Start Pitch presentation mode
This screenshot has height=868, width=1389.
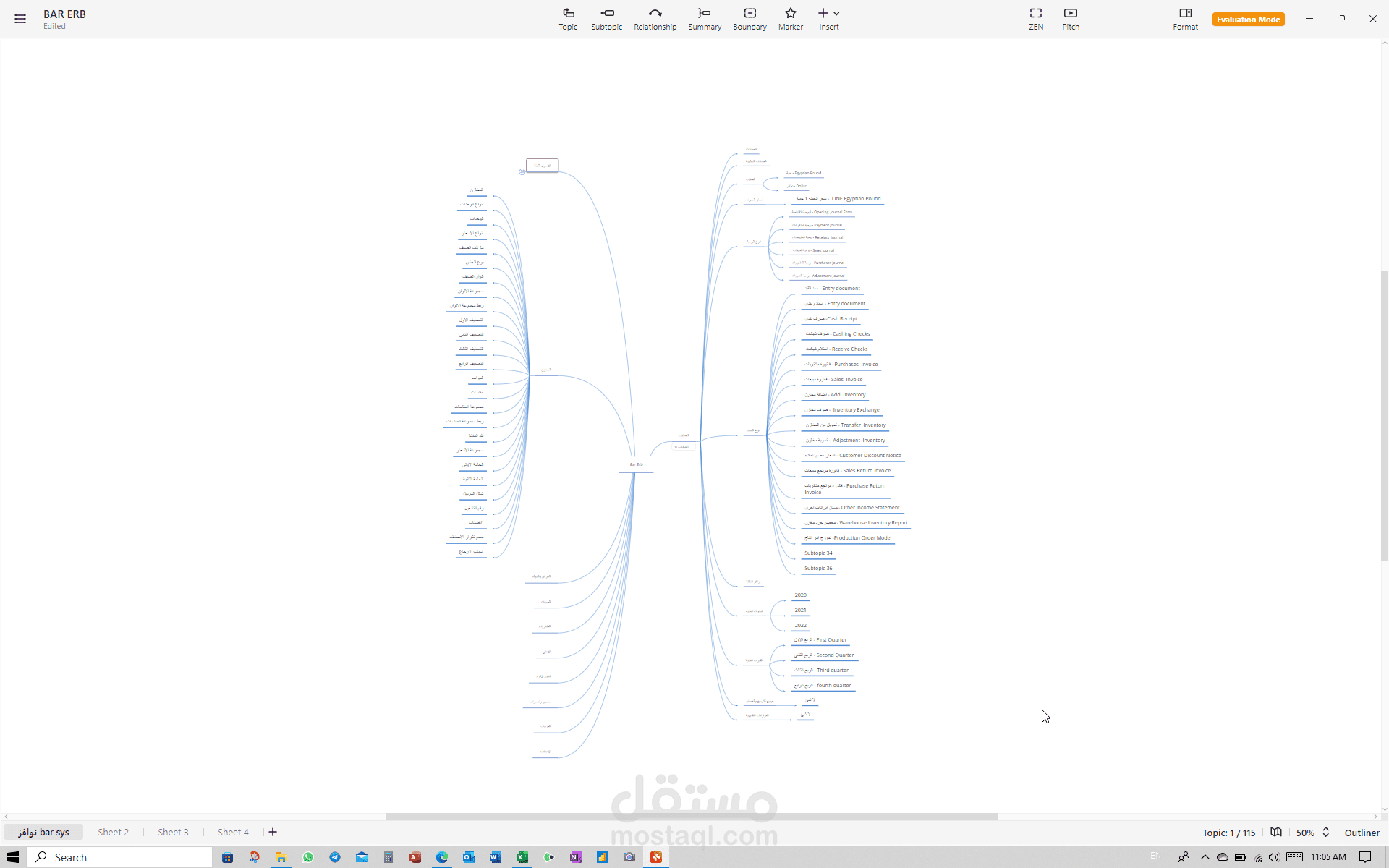[x=1071, y=19]
